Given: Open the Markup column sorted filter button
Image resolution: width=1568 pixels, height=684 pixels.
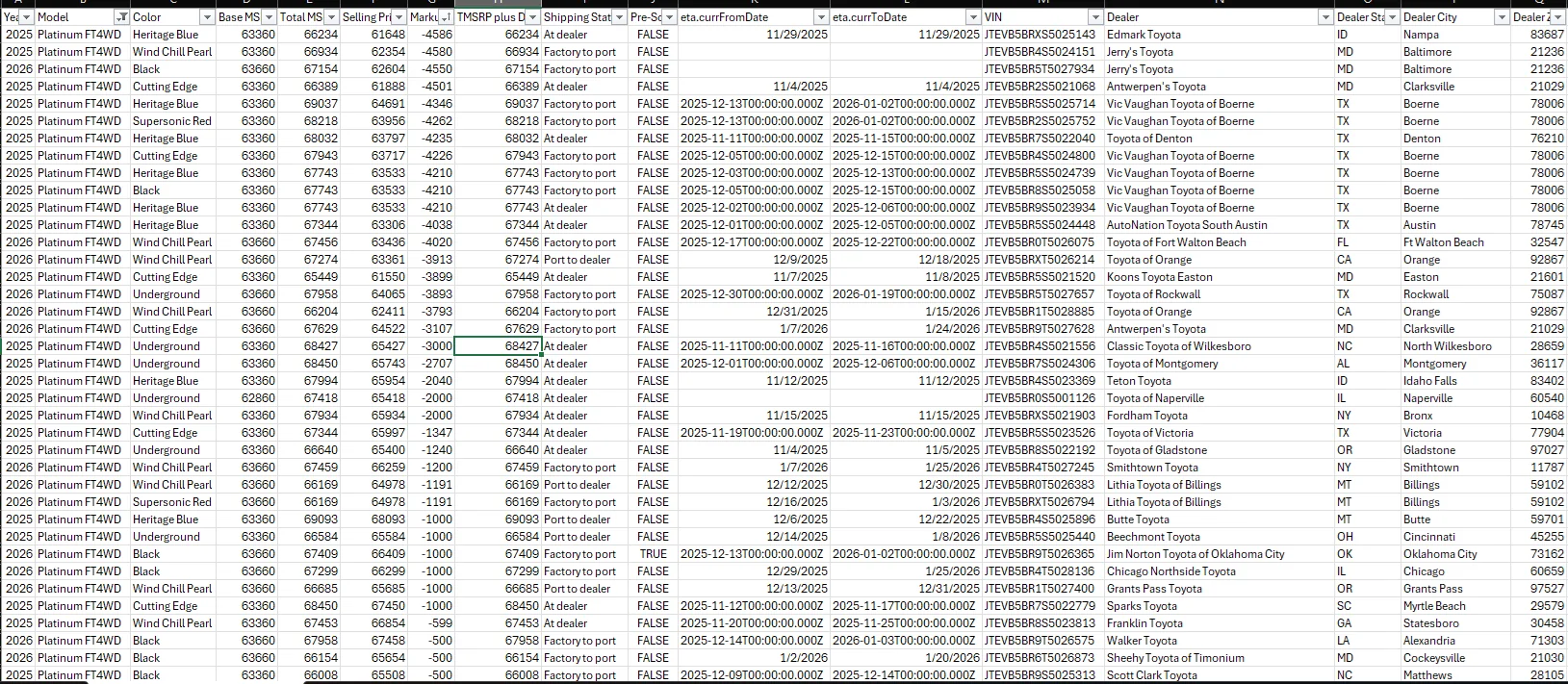Looking at the screenshot, I should [x=445, y=17].
